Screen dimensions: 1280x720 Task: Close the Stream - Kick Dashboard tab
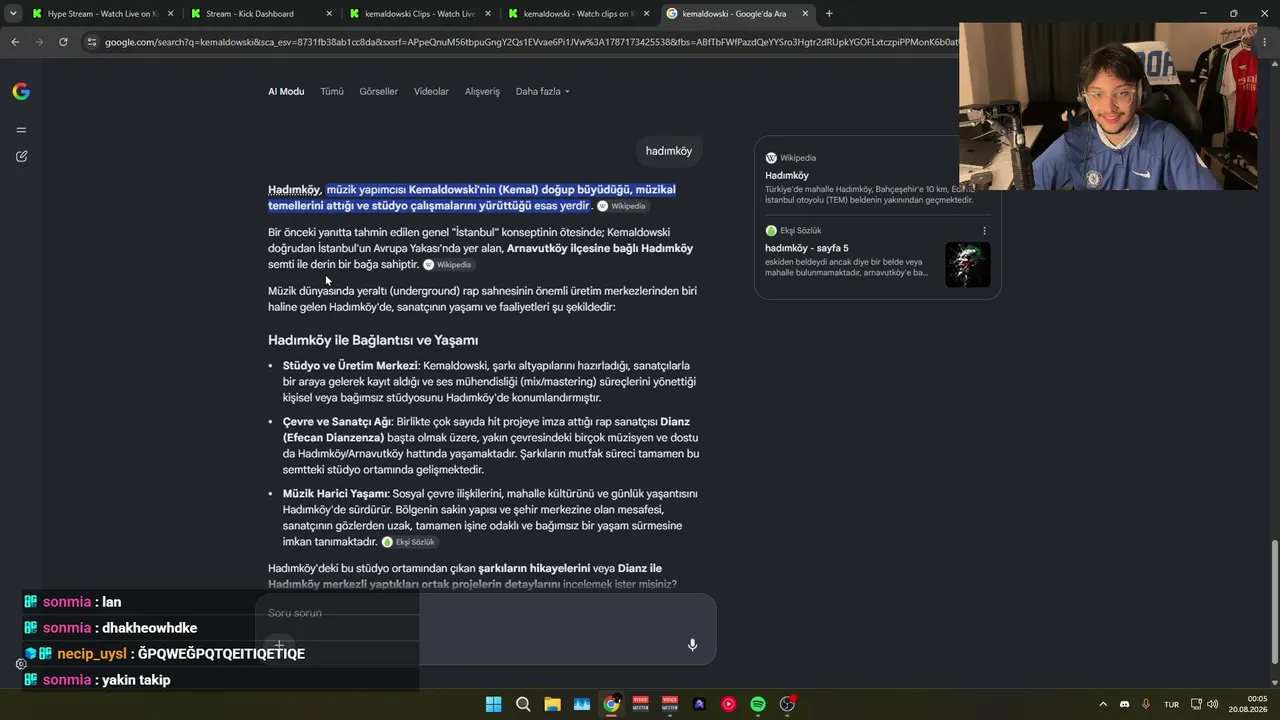tap(329, 14)
